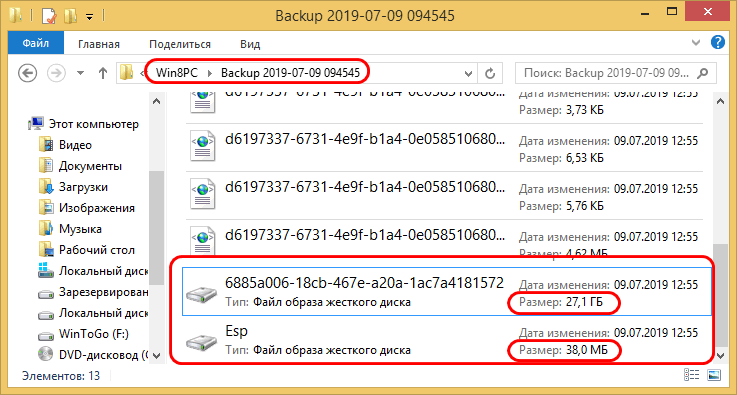Click the Документы folder icon
Image resolution: width=737 pixels, height=395 pixels.
pos(47,166)
